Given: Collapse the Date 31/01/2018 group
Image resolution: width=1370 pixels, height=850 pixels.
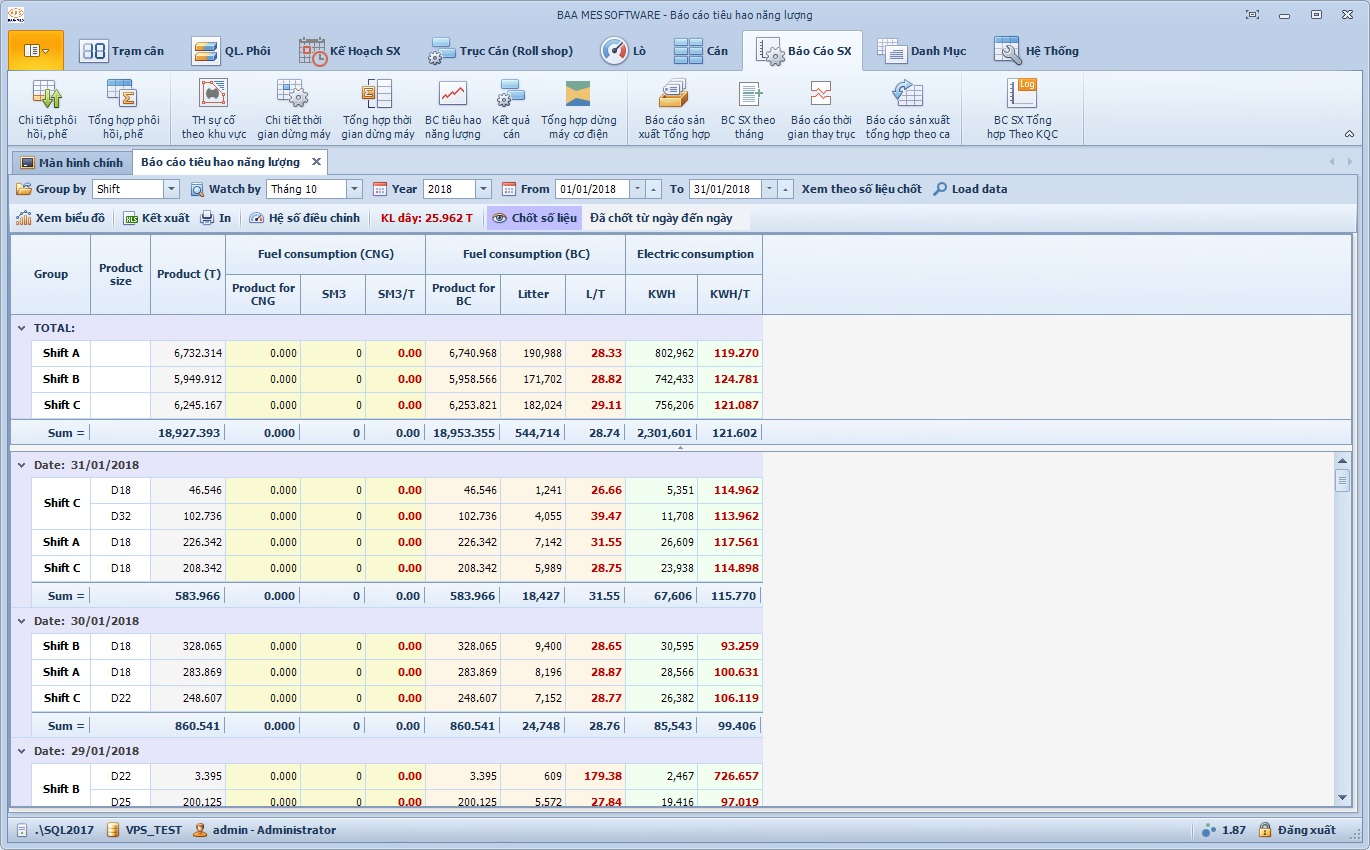Looking at the screenshot, I should click(x=21, y=465).
